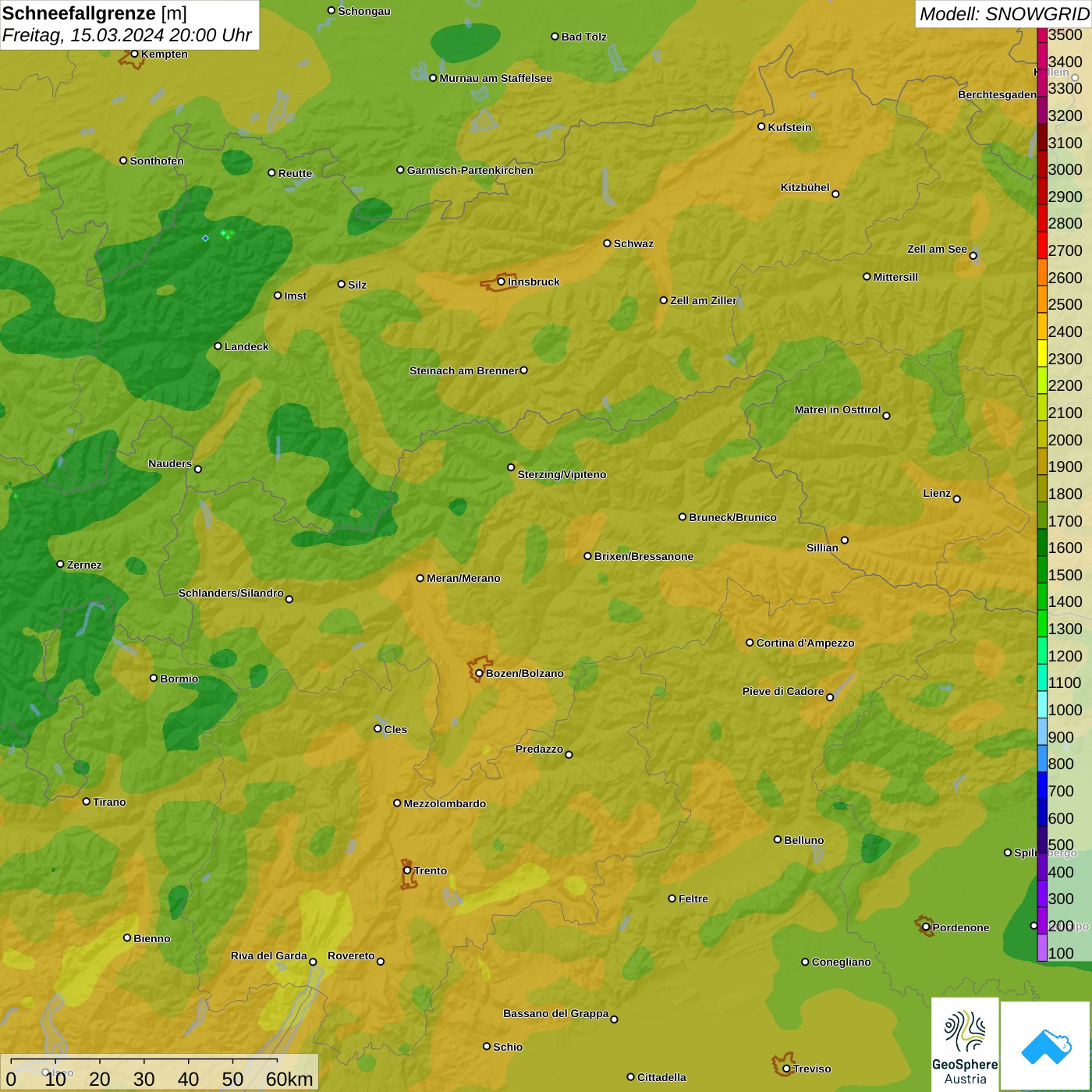Click the 2700 m red legend swatch
1092x1092 pixels.
pos(1042,245)
